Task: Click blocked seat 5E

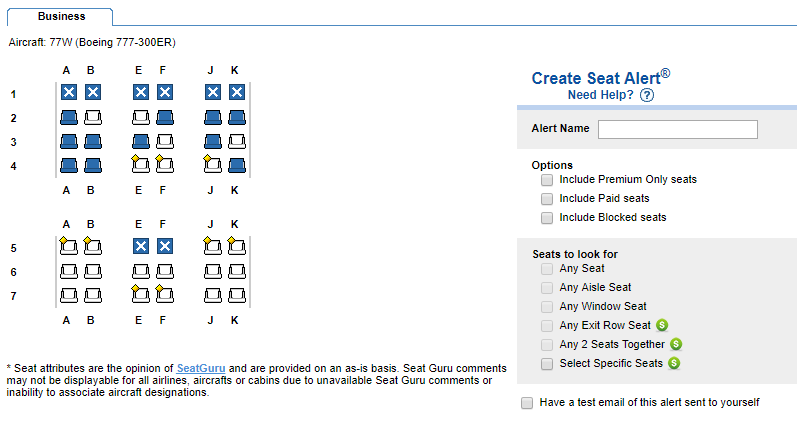Action: (141, 245)
